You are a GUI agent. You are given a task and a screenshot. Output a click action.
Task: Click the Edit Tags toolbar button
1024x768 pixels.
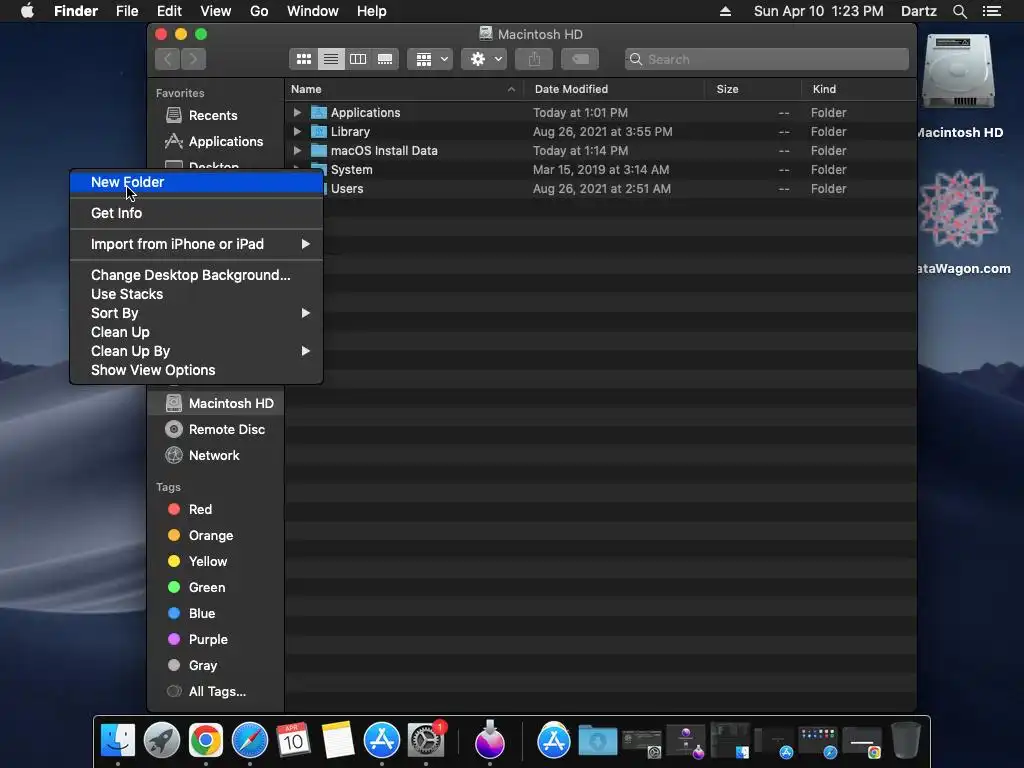click(x=580, y=59)
